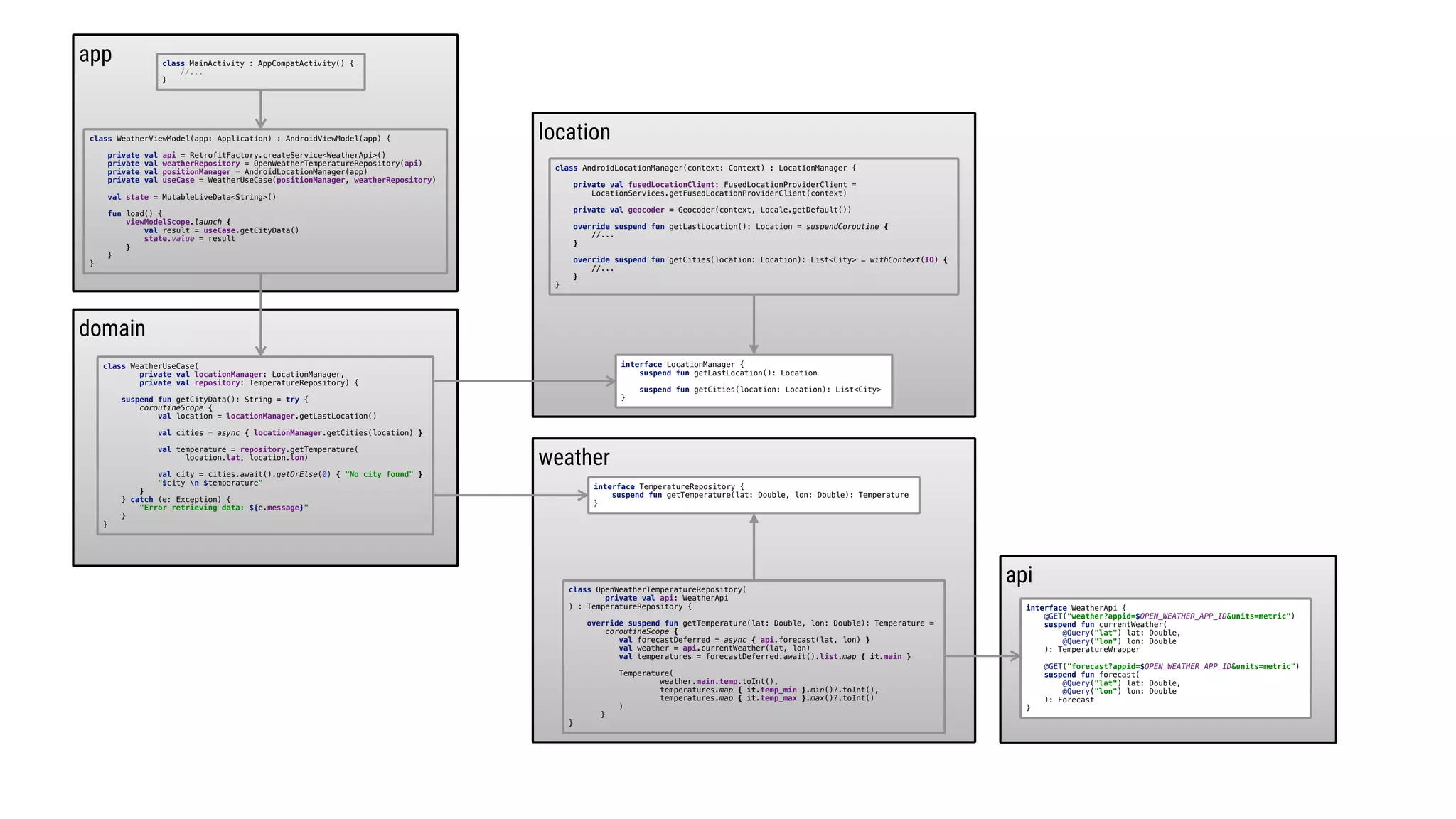Click the LocationManager interface box
Screen dimensions: 1456x819
coord(754,381)
